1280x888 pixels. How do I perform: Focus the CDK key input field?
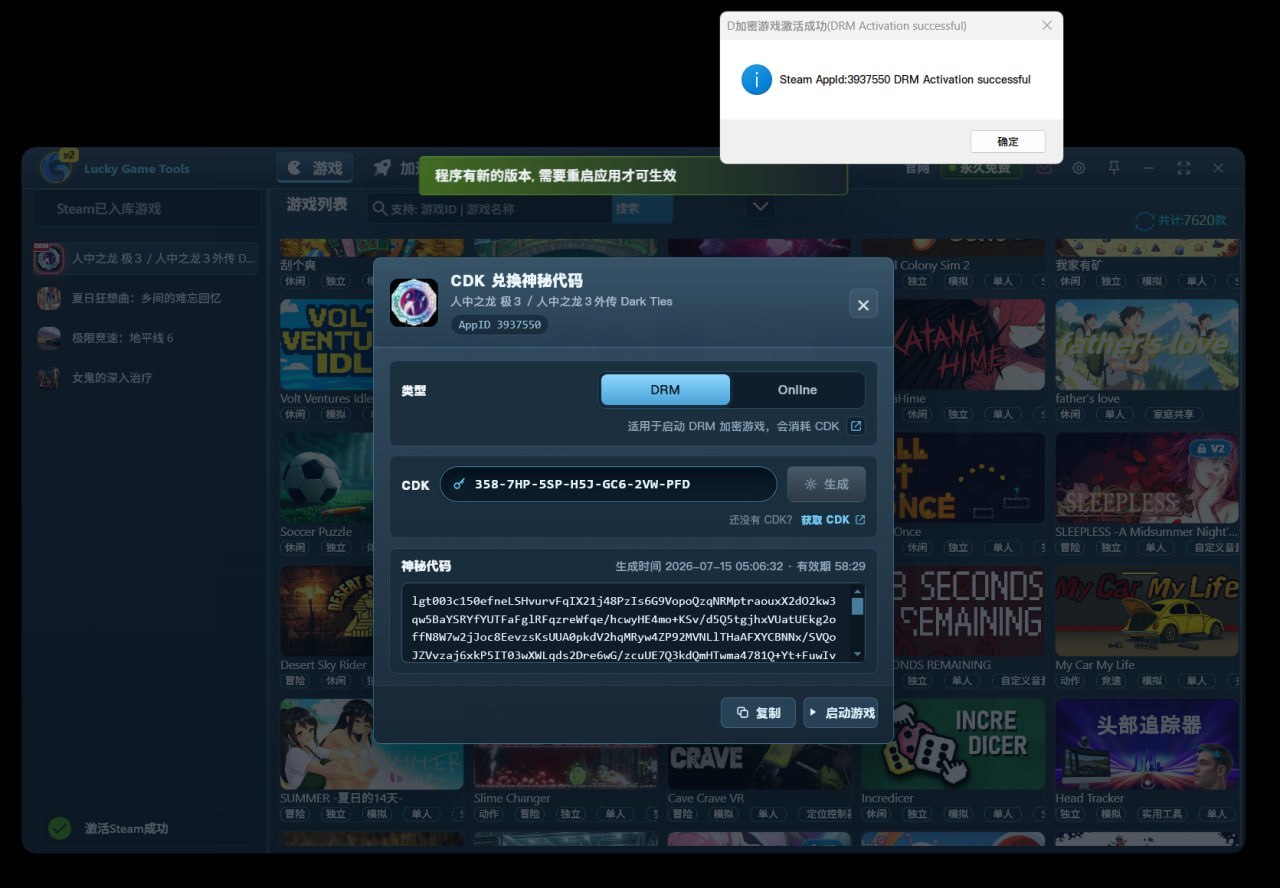(x=608, y=484)
